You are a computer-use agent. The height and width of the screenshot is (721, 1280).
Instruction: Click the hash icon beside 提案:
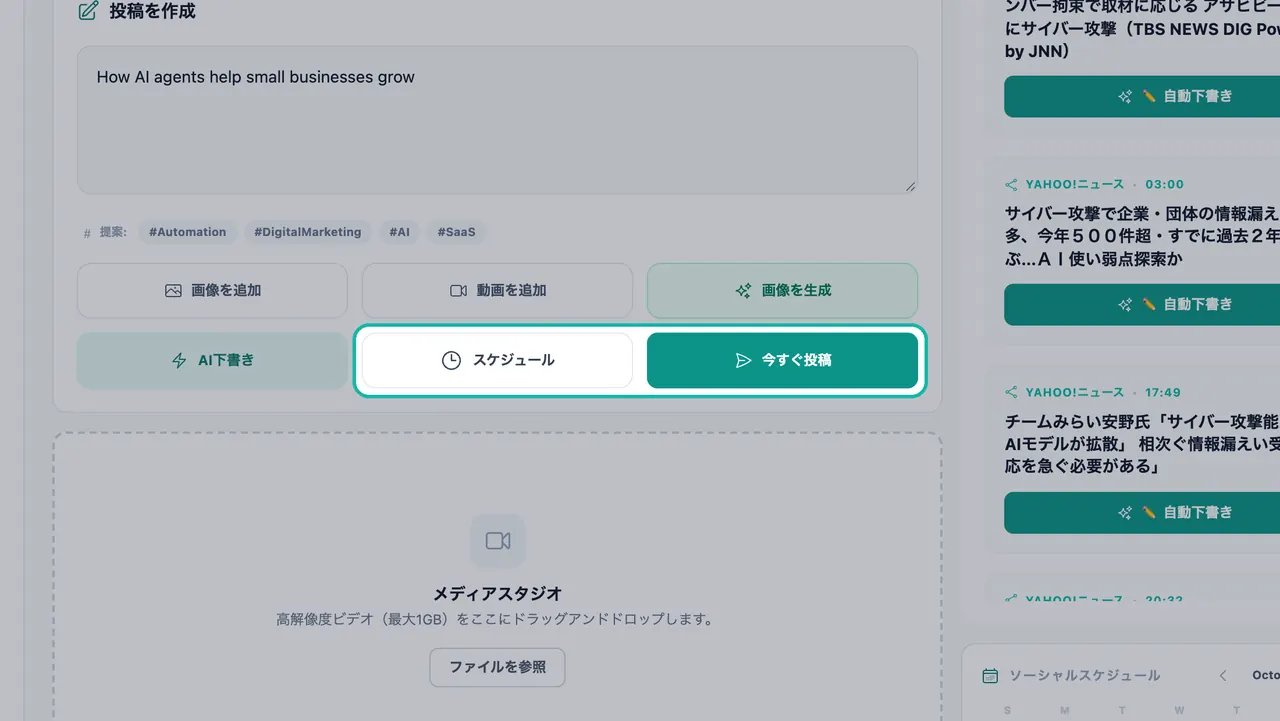point(87,233)
